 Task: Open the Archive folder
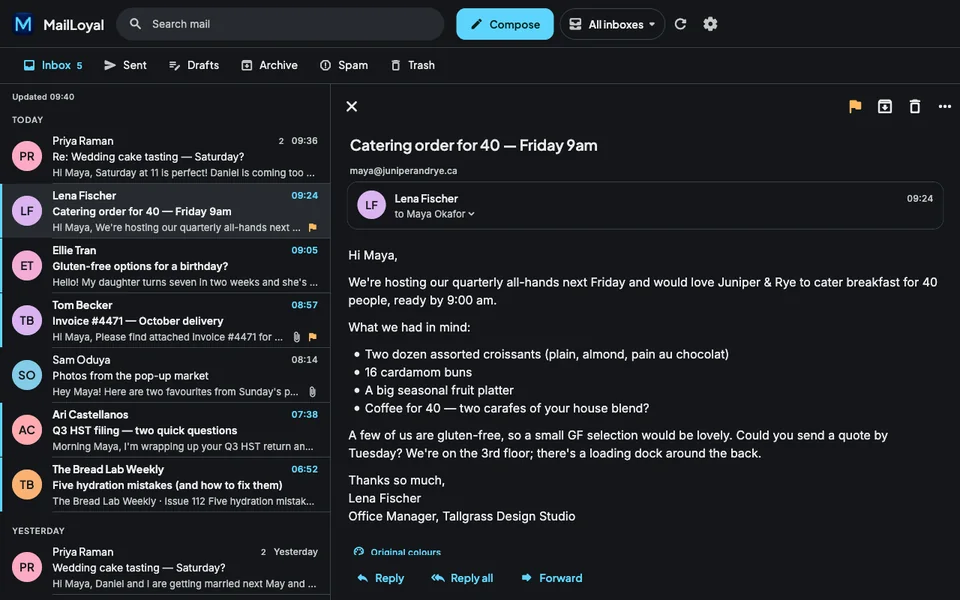[269, 65]
